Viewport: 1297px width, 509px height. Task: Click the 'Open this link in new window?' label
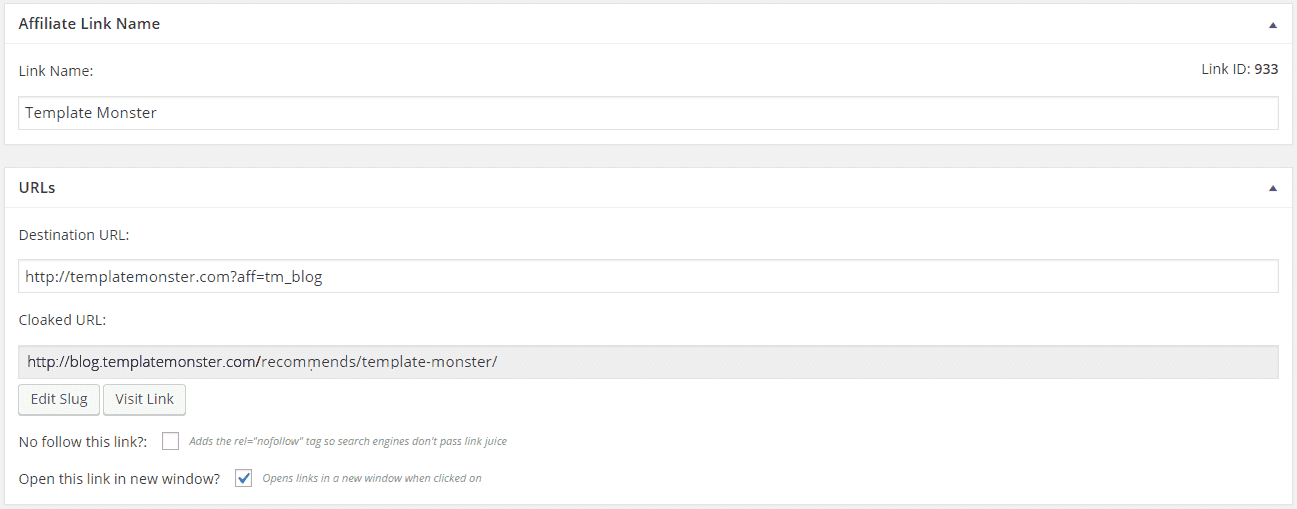pyautogui.click(x=119, y=479)
